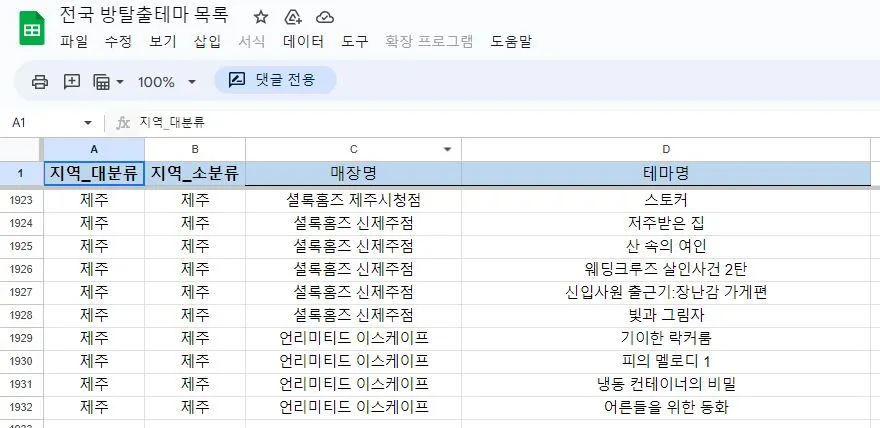Click the 피의 멜로디 1 cell
Viewport: 880px width, 428px height.
[666, 362]
